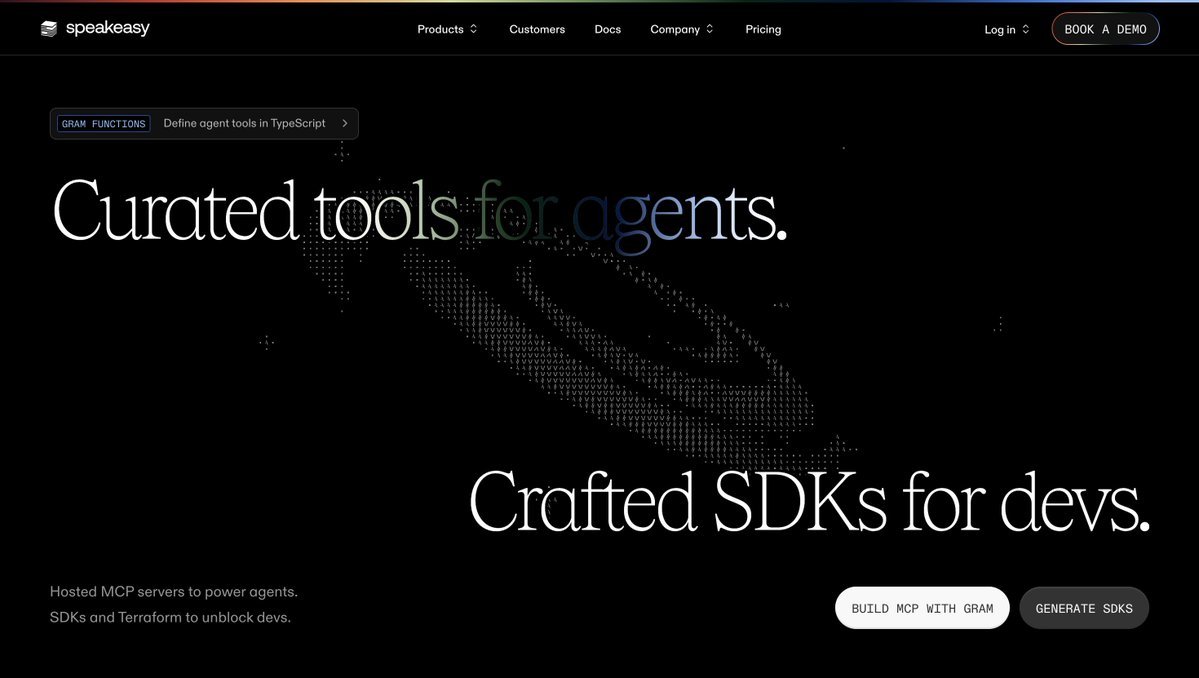Expand the Log in dropdown arrows
Image resolution: width=1199 pixels, height=678 pixels.
(x=1026, y=29)
